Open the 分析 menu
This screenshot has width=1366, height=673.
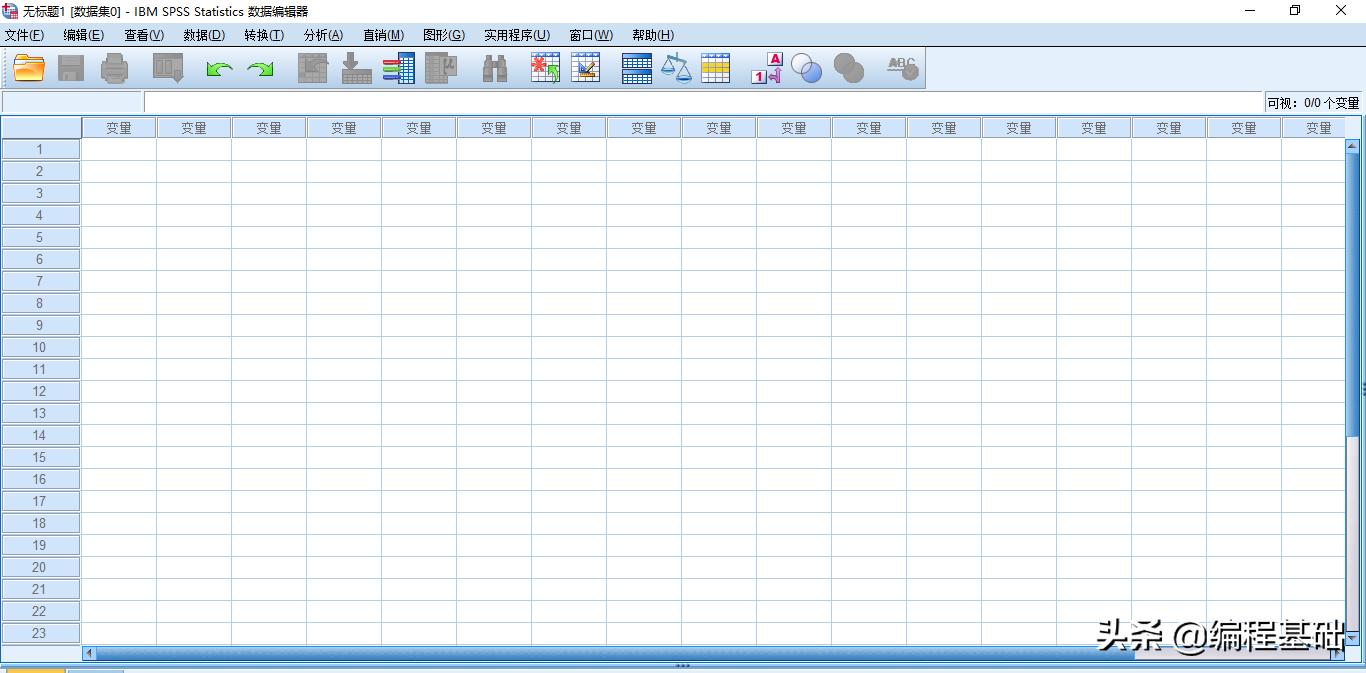pyautogui.click(x=322, y=35)
